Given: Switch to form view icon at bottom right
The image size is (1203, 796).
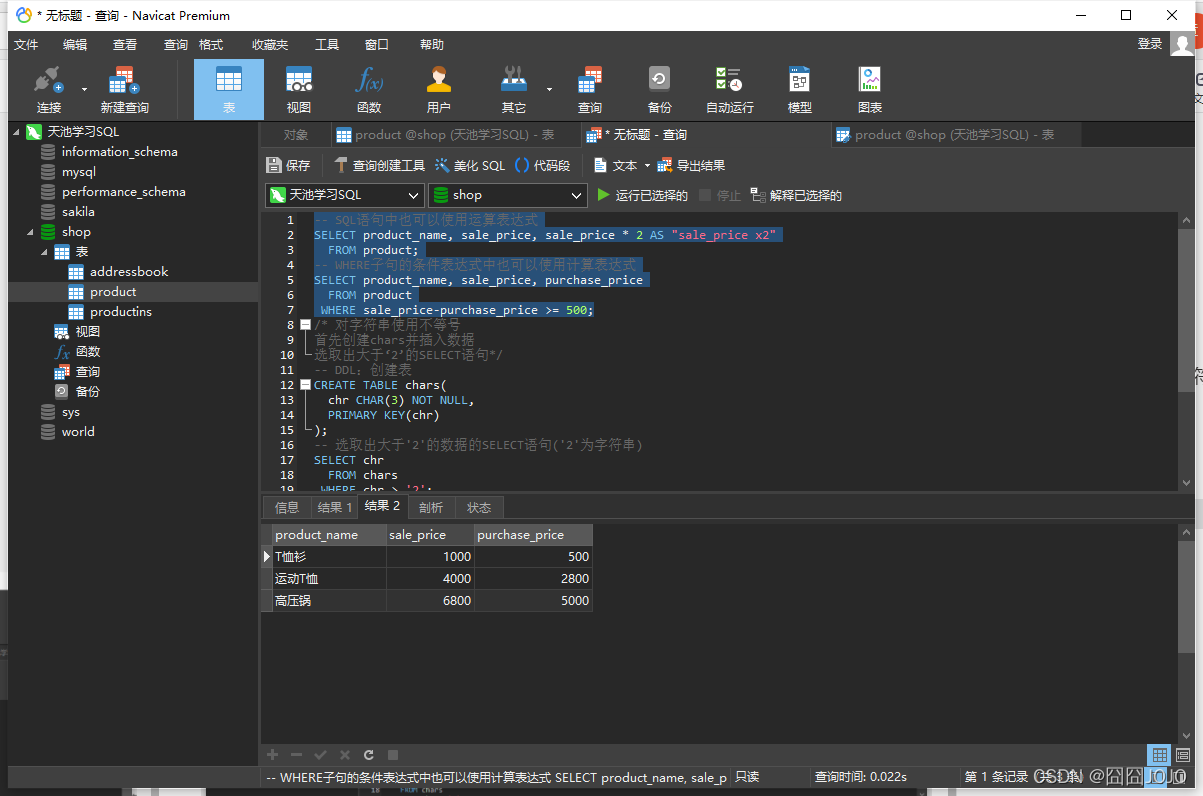Looking at the screenshot, I should (1184, 755).
